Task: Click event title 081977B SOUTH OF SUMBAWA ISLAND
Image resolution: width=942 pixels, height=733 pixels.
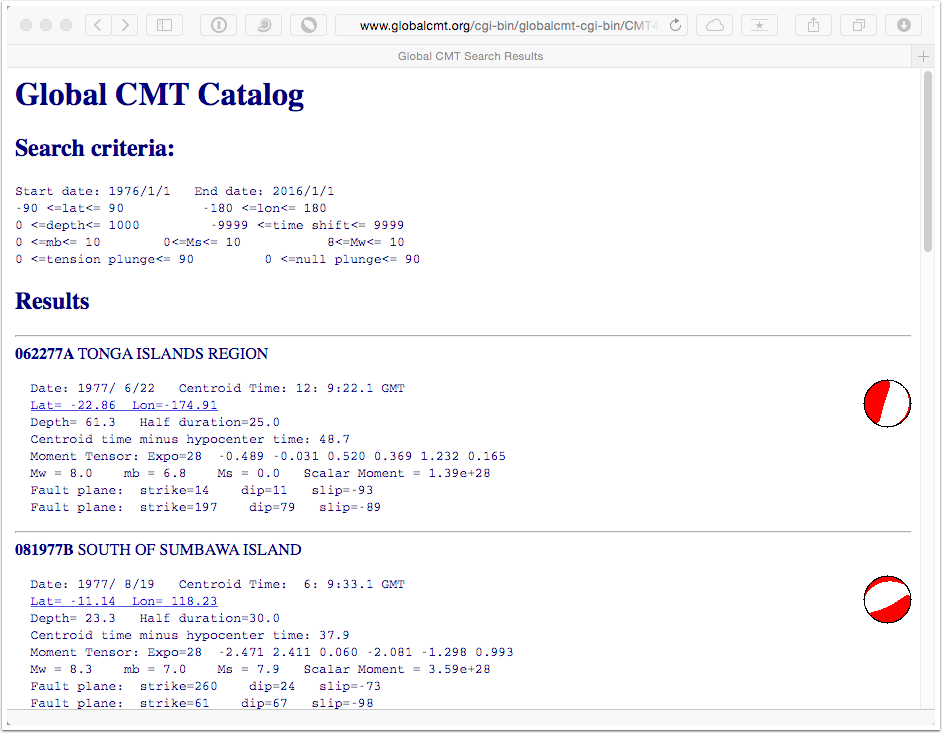Action: pos(158,550)
